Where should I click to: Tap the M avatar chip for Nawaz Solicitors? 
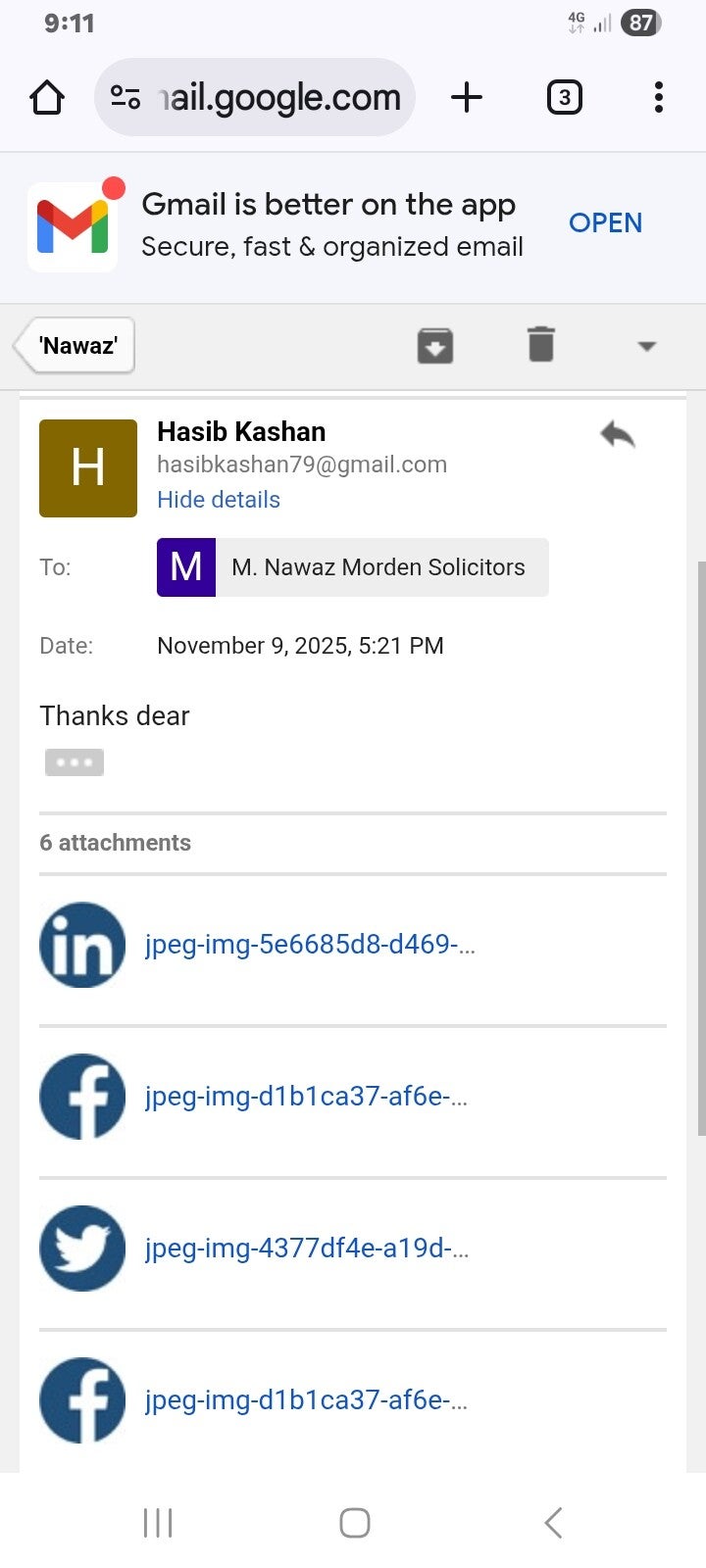click(x=186, y=566)
